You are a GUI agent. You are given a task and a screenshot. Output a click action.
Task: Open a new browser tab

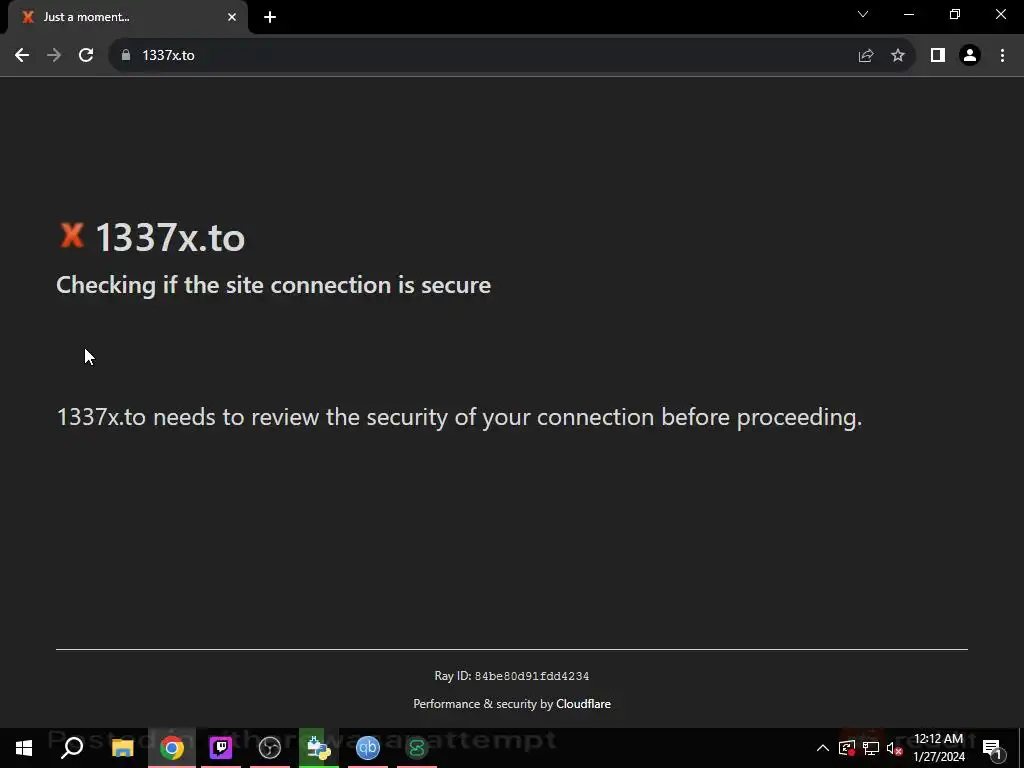(270, 17)
